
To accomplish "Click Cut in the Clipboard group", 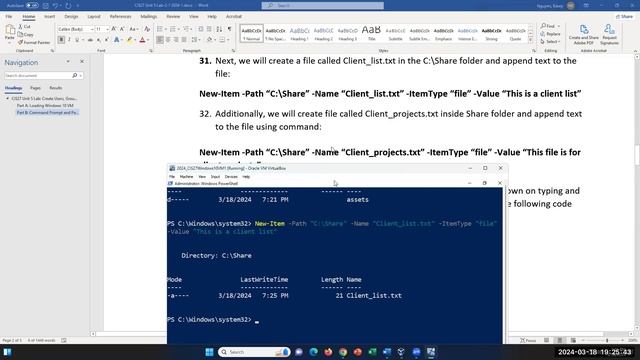I will (x=24, y=27).
